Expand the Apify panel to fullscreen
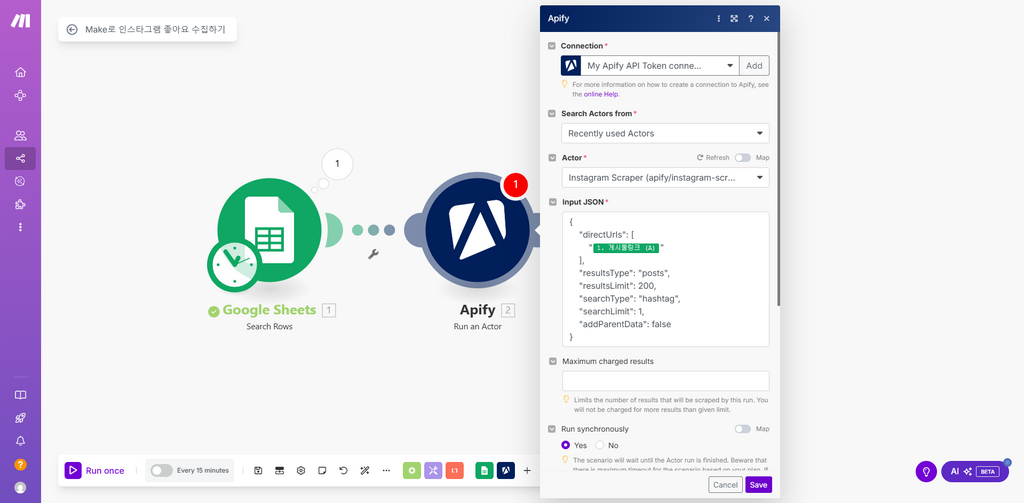This screenshot has width=1024, height=503. tap(735, 19)
